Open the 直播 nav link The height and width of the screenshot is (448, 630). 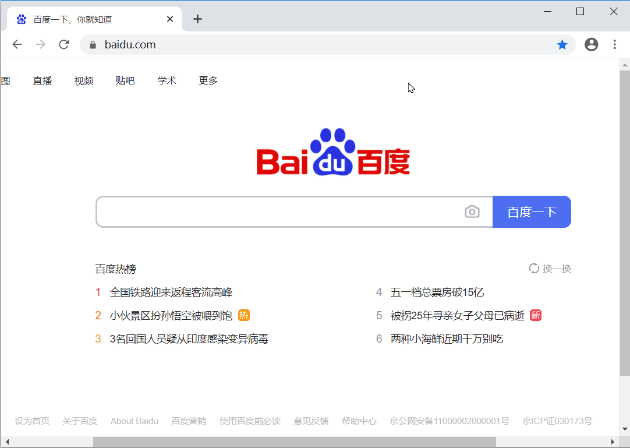pos(42,81)
